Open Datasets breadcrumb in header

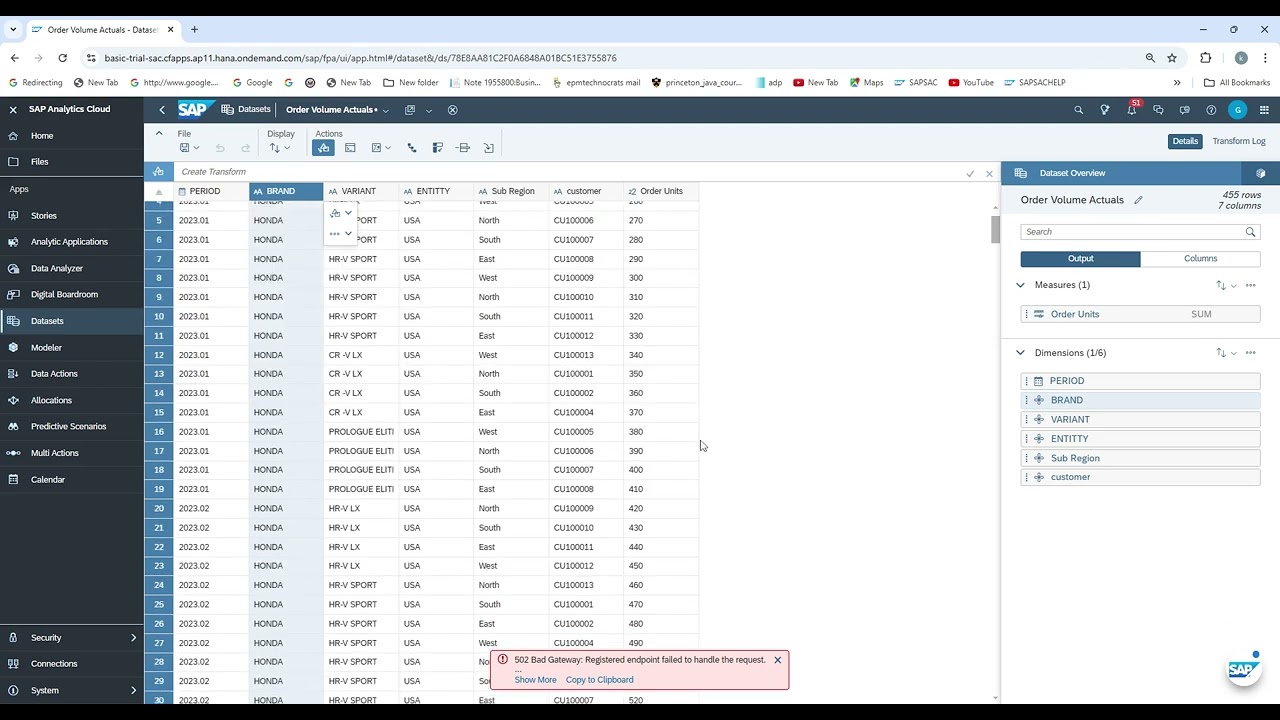246,109
